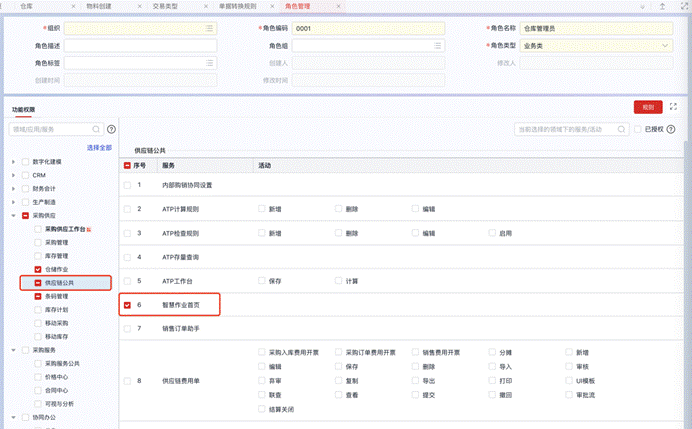692x429 pixels.
Task: Toggle the 已授权 checkbox
Action: tap(638, 129)
